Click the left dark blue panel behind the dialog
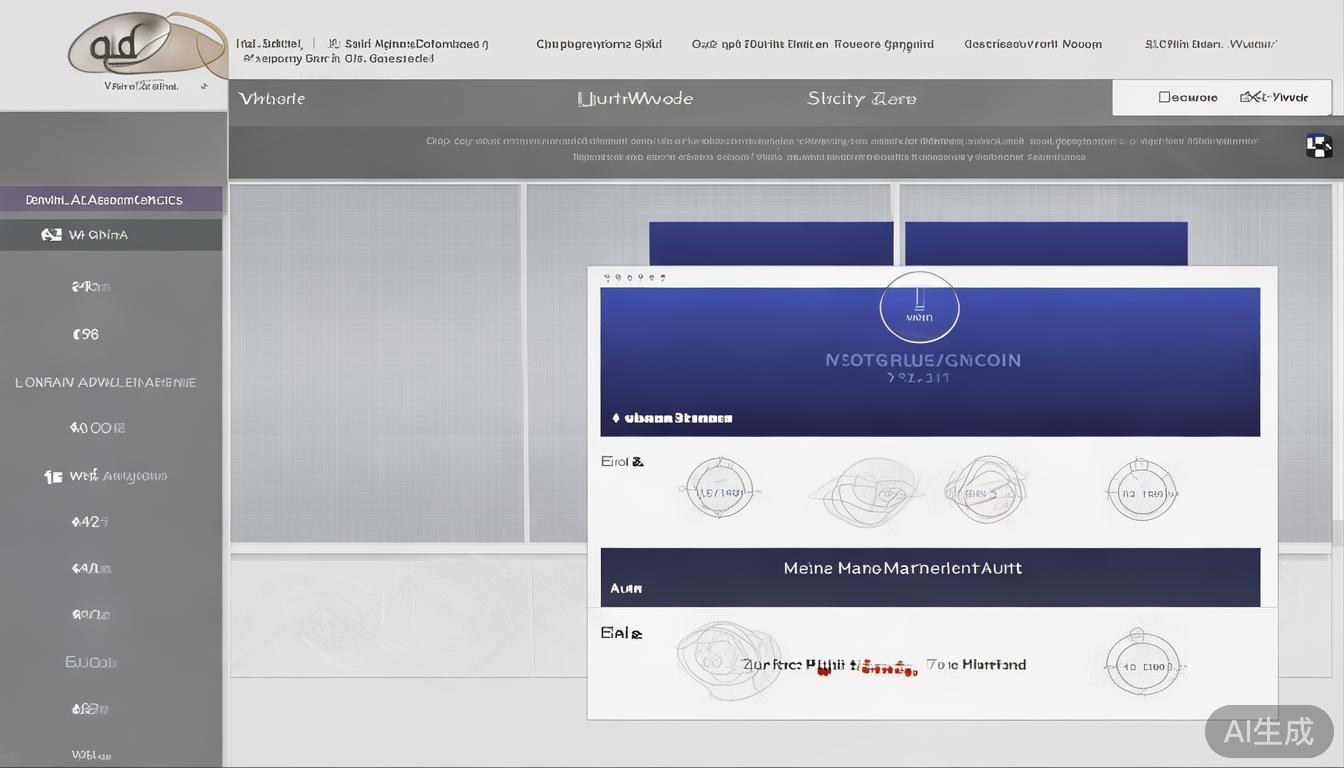Screen dimensions: 1344x768 (770, 243)
